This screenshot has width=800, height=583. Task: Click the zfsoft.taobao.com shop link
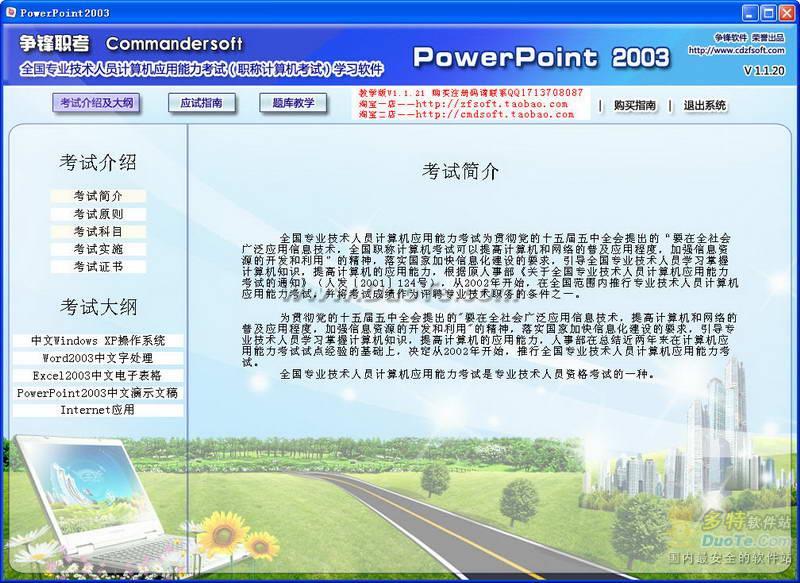coord(491,104)
